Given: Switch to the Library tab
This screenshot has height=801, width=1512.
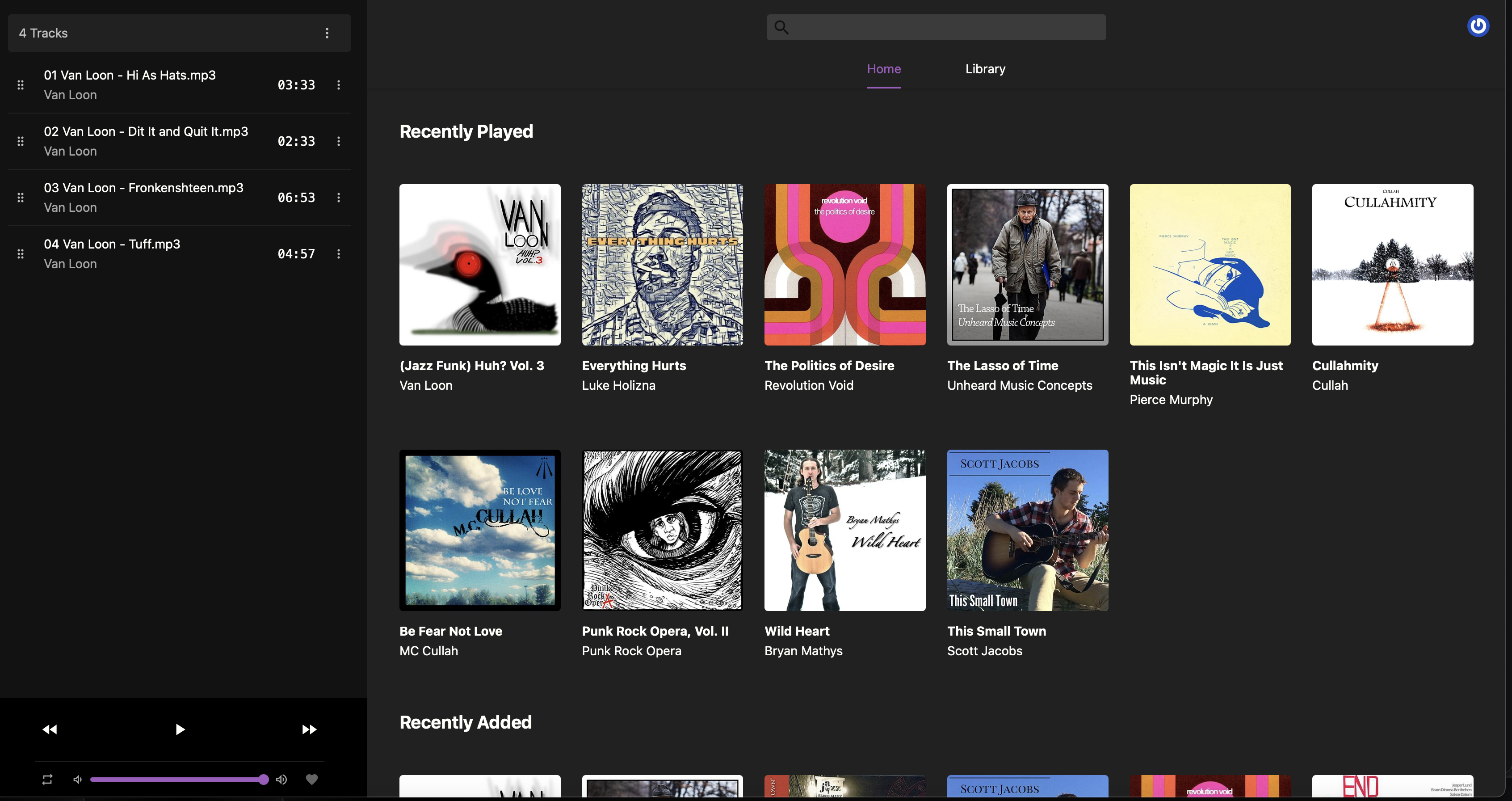Looking at the screenshot, I should click(985, 69).
